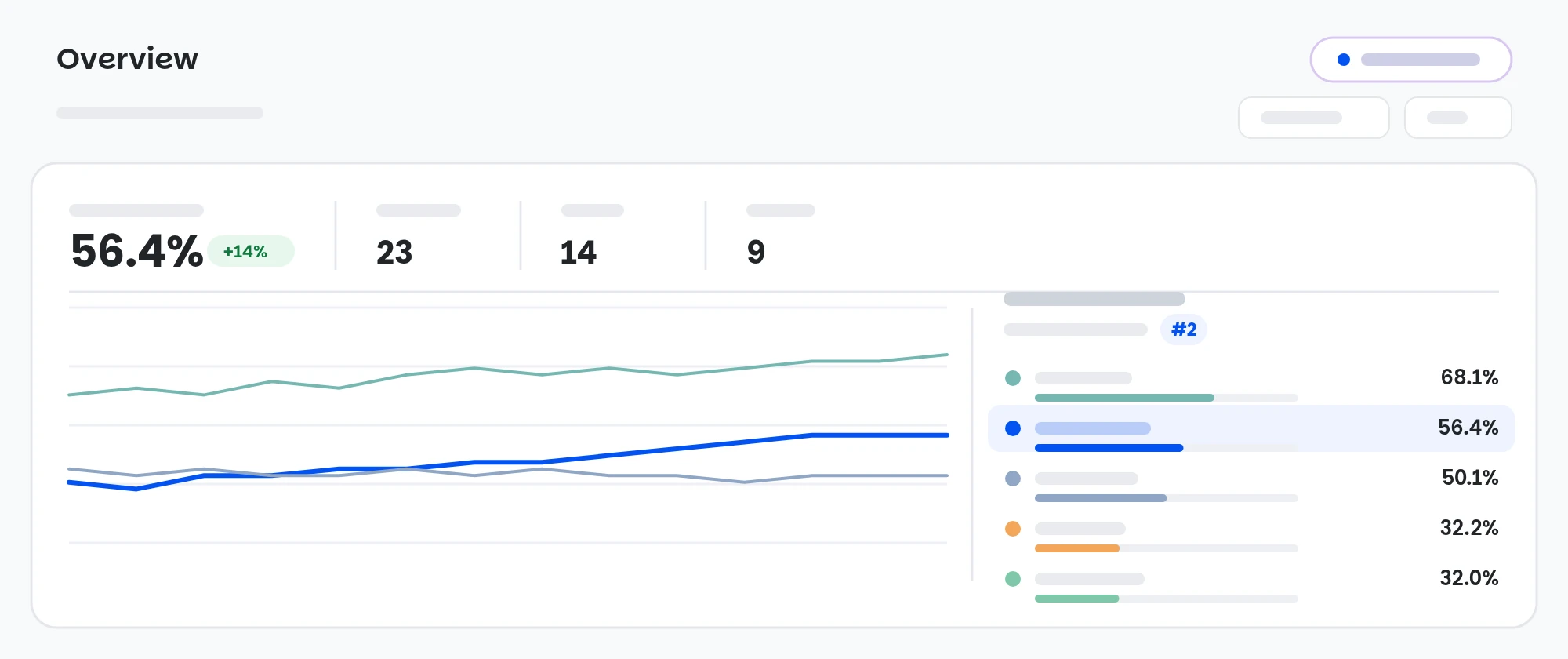Click the orange progress bar under the 32.2% row
Screen dimensions: 1568x659
(1077, 548)
